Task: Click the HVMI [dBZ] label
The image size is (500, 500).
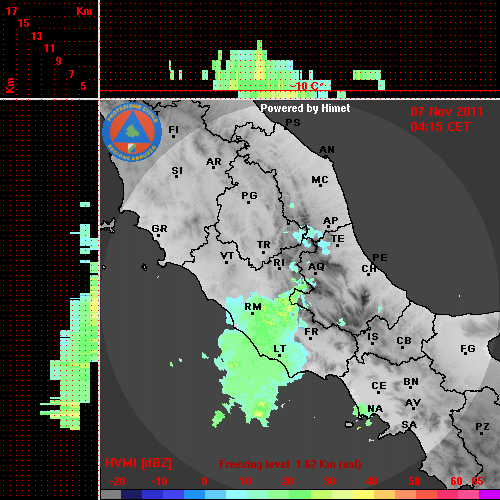Action: (x=138, y=463)
